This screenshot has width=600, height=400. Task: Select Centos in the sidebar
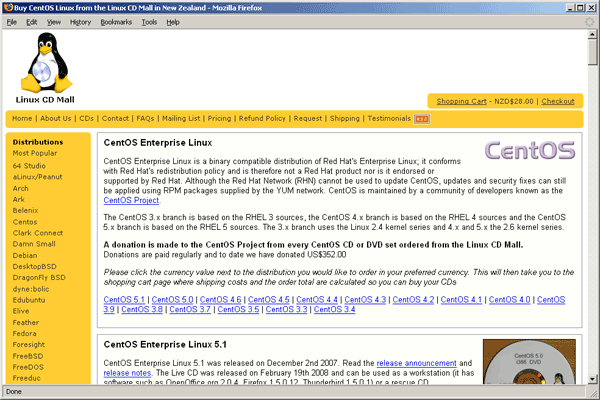pyautogui.click(x=25, y=222)
